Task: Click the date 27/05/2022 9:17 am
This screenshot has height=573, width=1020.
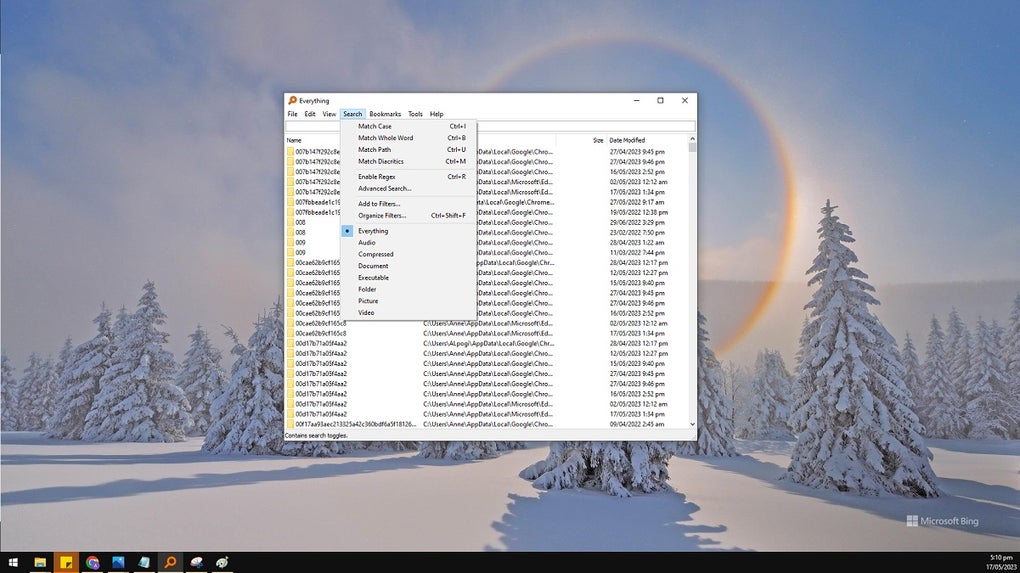Action: [x=637, y=202]
